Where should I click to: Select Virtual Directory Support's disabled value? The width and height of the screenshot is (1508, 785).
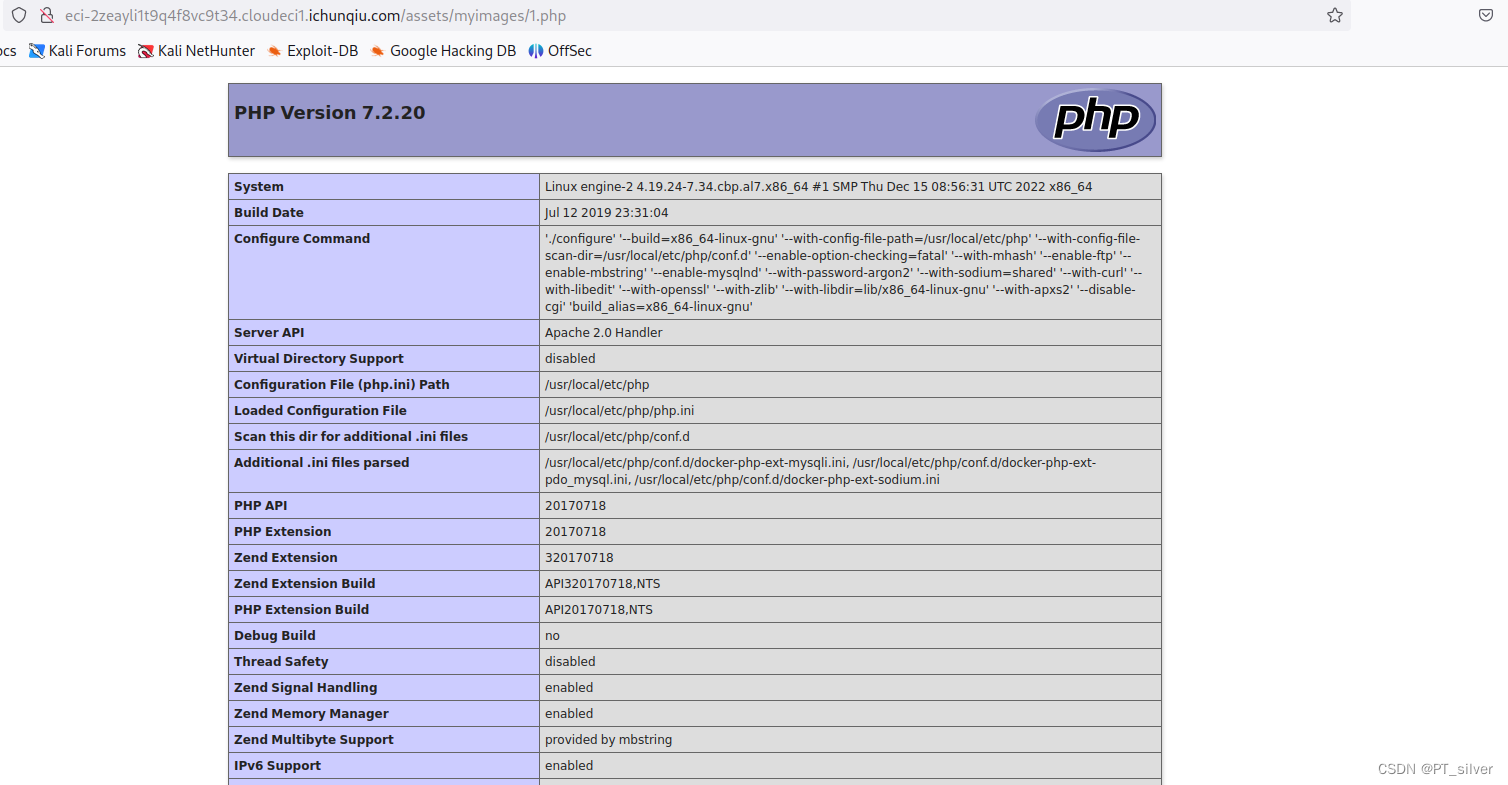570,359
